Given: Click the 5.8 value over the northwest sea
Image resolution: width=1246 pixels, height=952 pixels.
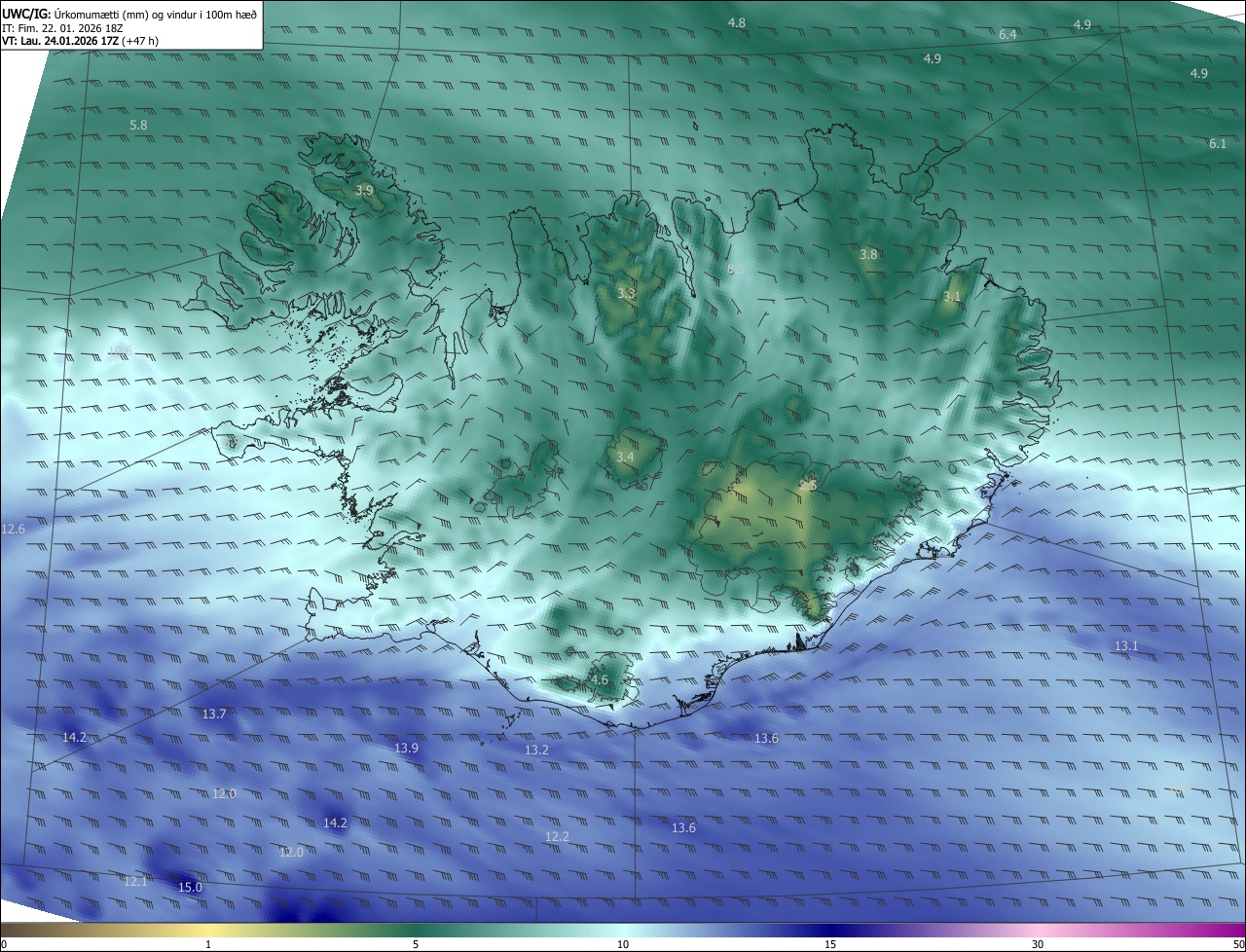Looking at the screenshot, I should (138, 125).
